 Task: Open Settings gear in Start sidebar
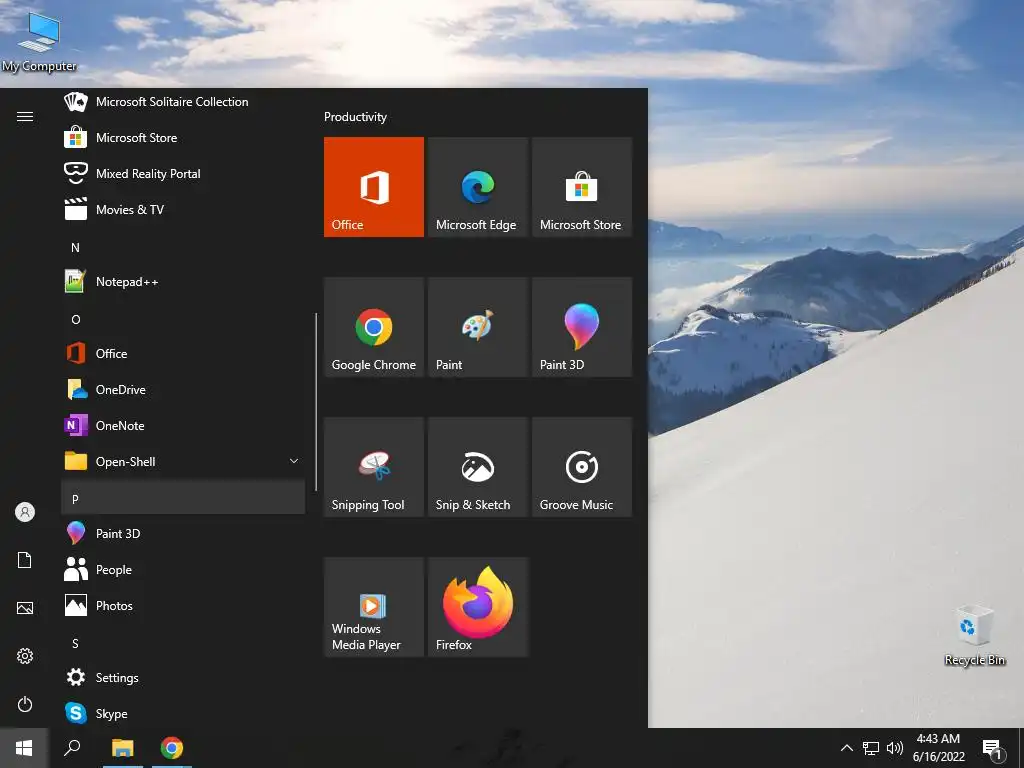[25, 656]
